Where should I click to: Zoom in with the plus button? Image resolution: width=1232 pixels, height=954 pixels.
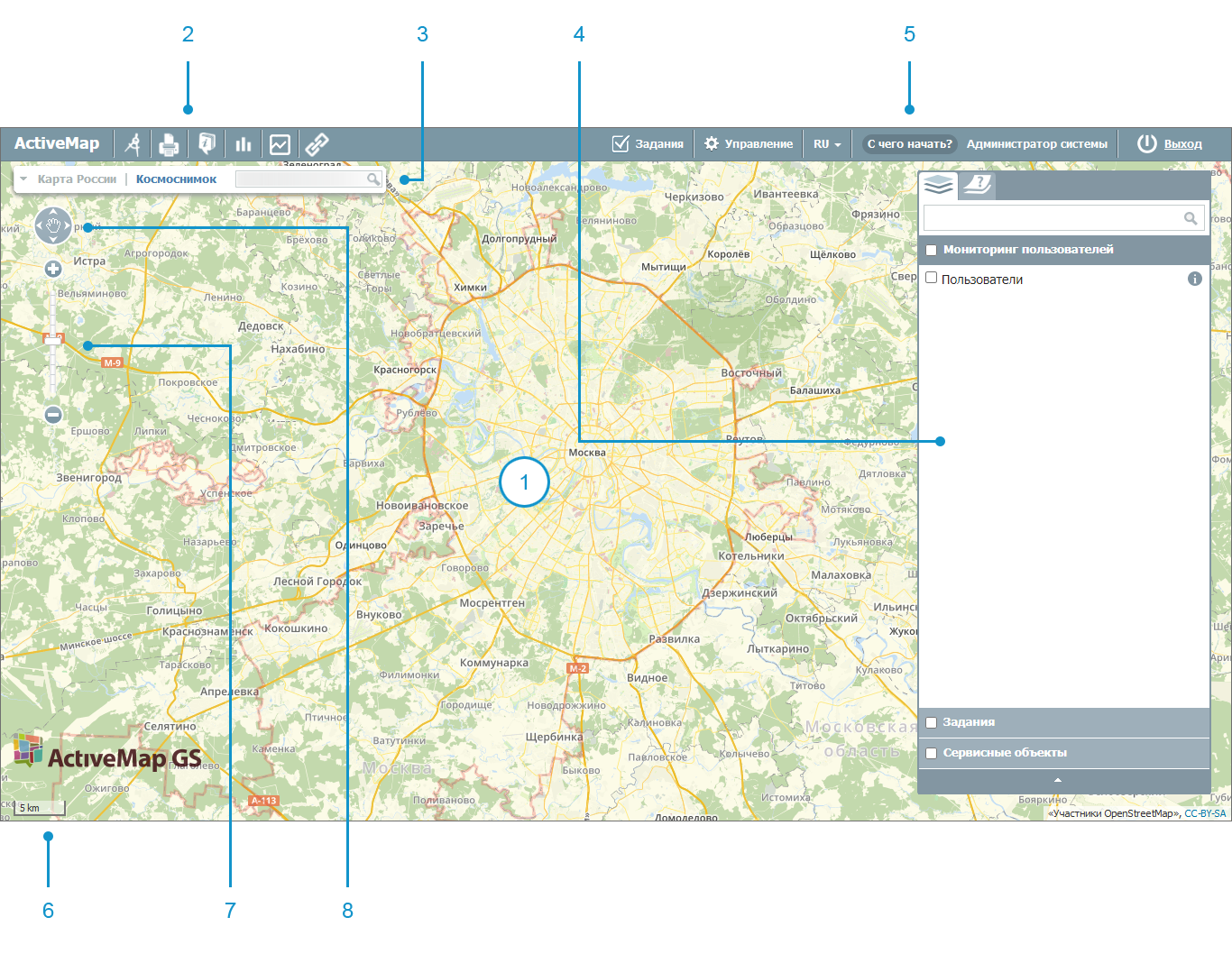coord(53,269)
